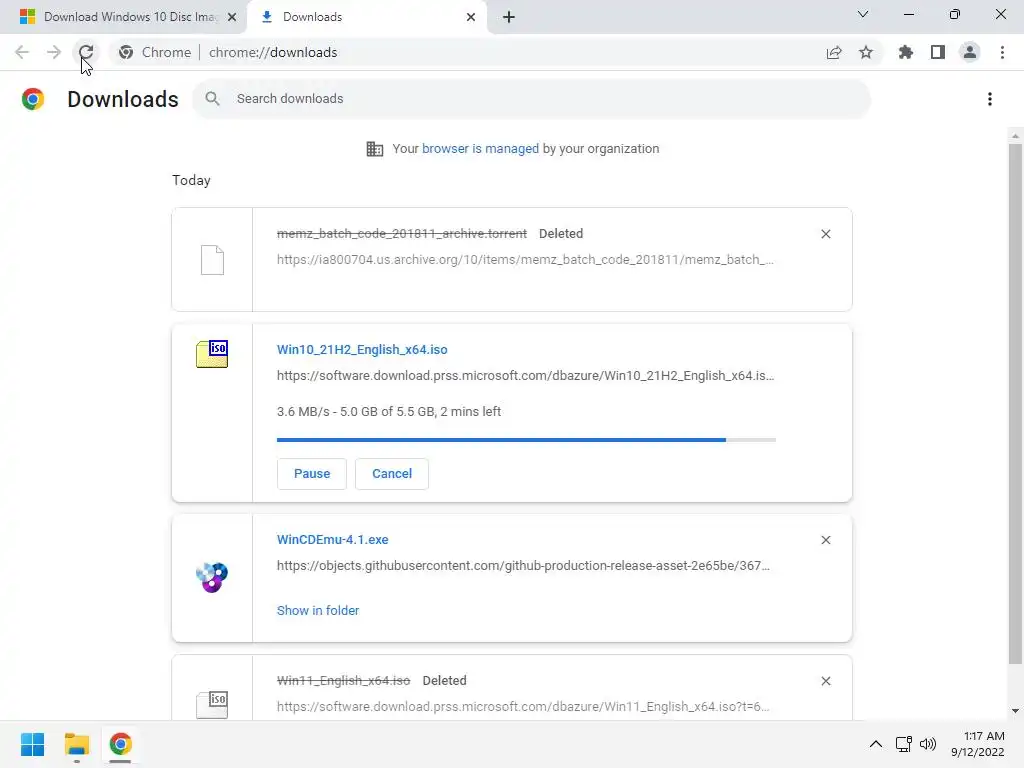Viewport: 1024px width, 768px height.
Task: Open the tab search dropdown chevron
Action: coord(863,14)
